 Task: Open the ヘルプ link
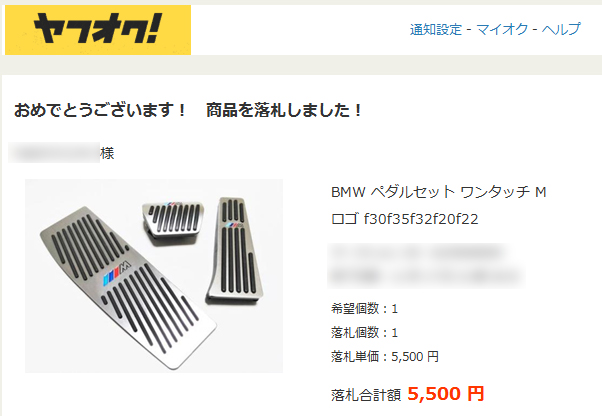[561, 30]
